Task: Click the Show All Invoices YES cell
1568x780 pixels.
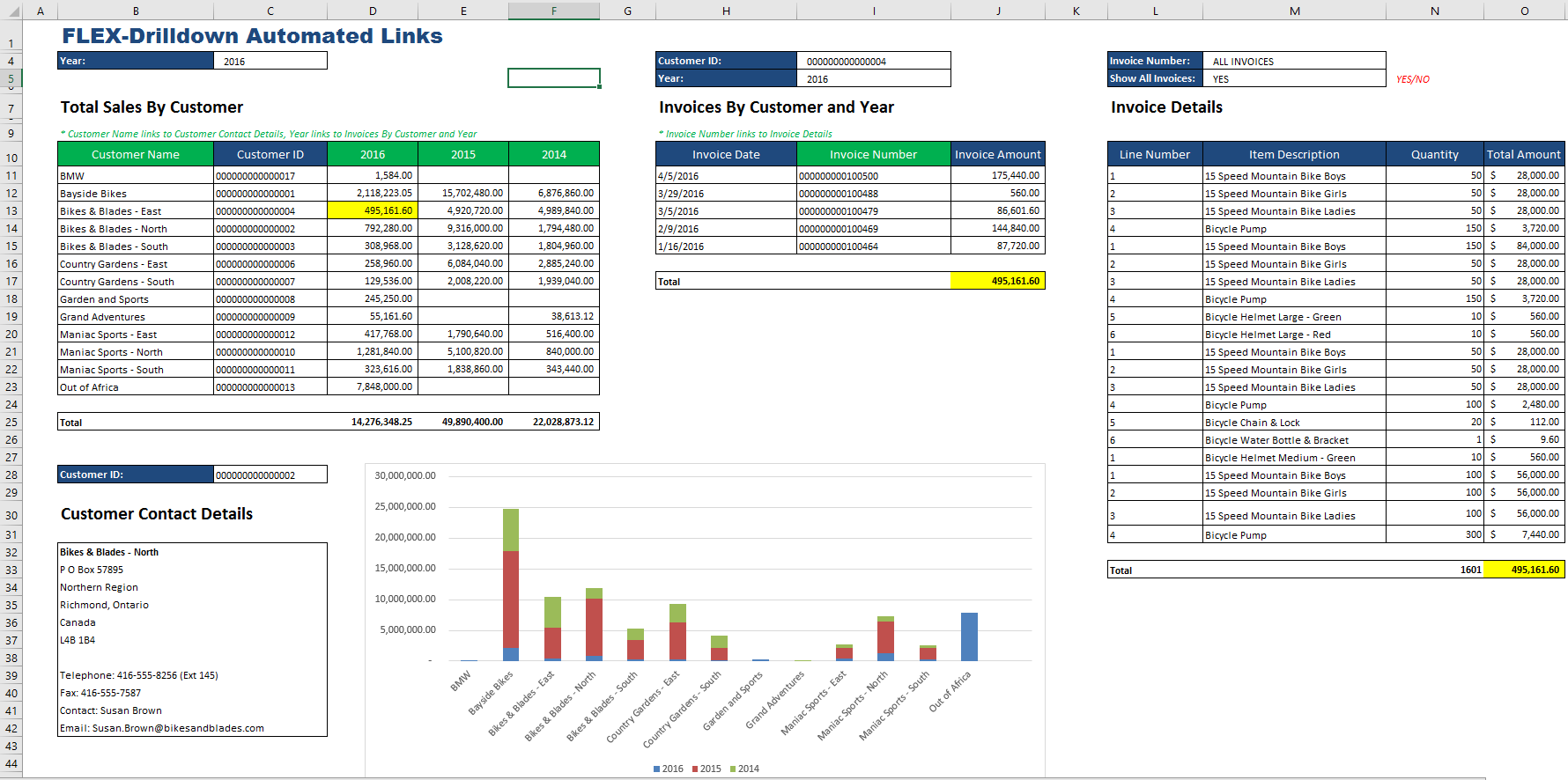Action: pos(1292,78)
